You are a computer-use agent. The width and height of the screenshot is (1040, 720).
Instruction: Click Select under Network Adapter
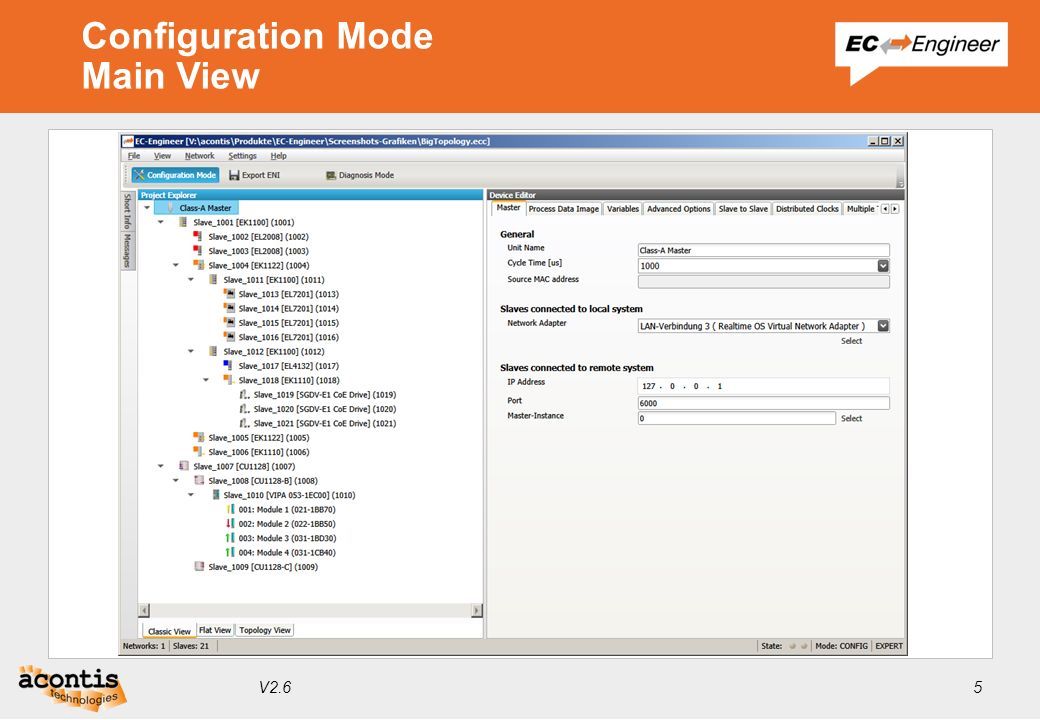pos(852,341)
